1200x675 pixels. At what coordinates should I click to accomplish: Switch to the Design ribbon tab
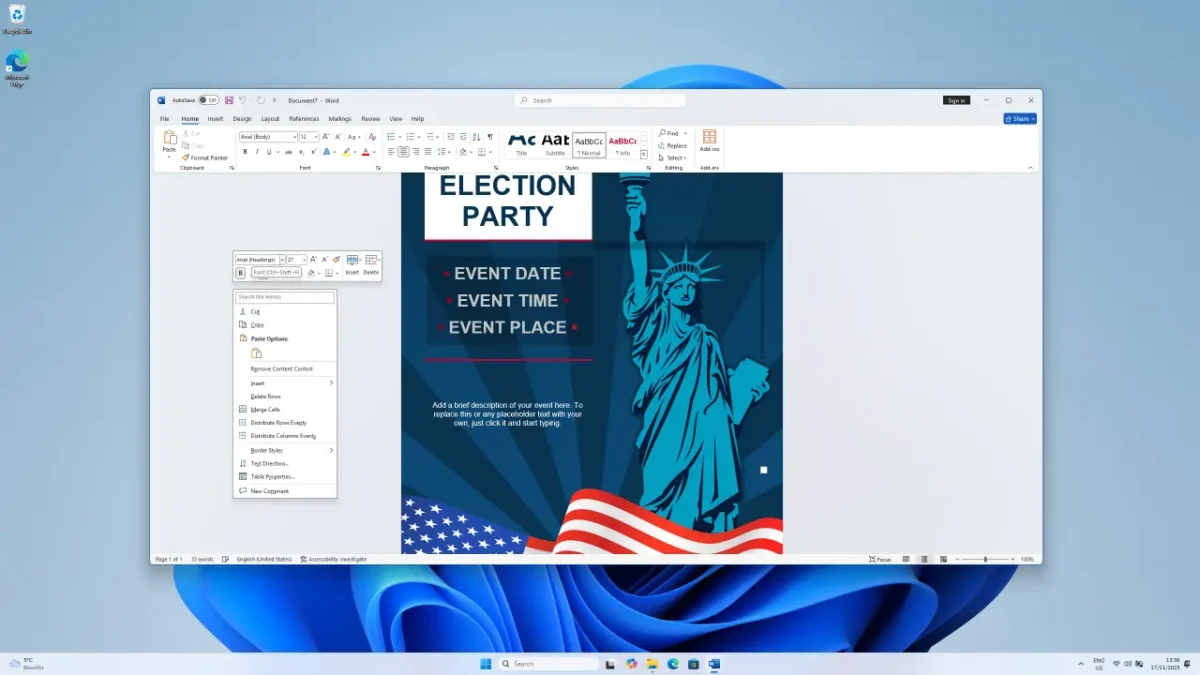pyautogui.click(x=242, y=118)
